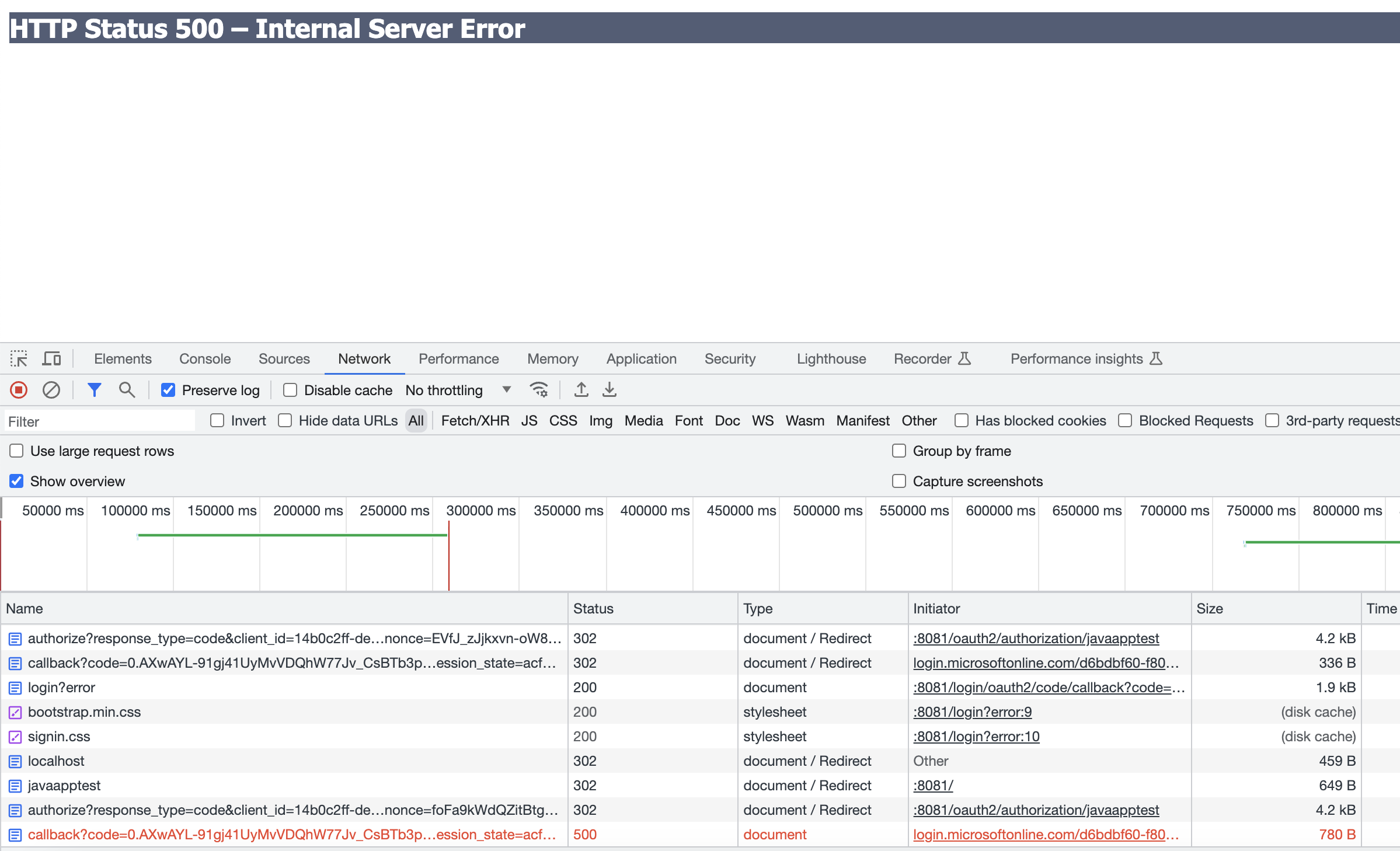Switch to the Console tab
The height and width of the screenshot is (851, 1400).
[x=204, y=358]
